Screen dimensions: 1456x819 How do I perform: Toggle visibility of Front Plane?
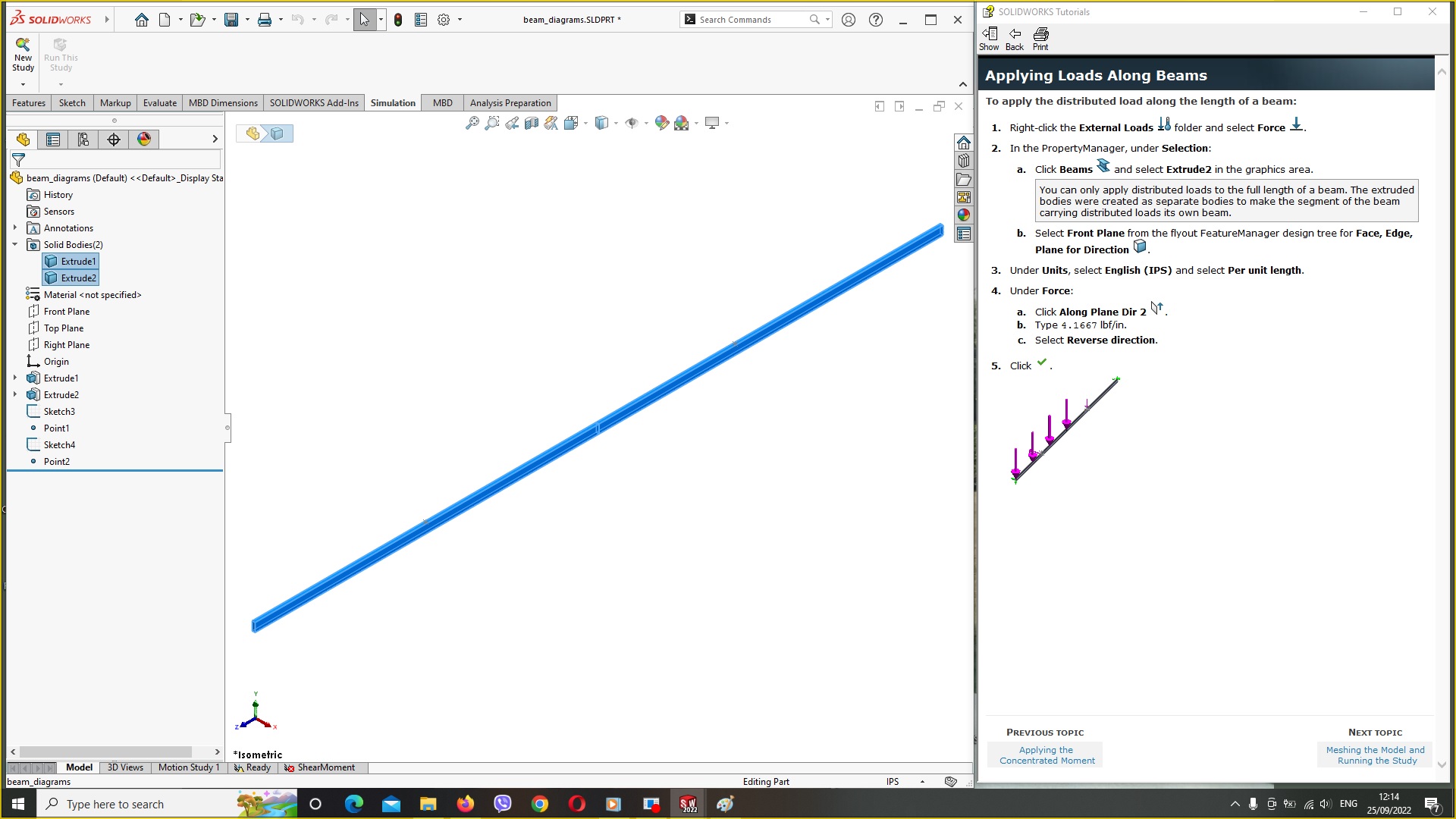[x=66, y=311]
